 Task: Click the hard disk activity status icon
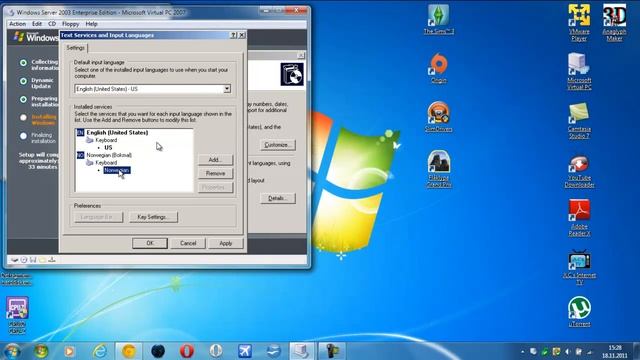pos(14,260)
